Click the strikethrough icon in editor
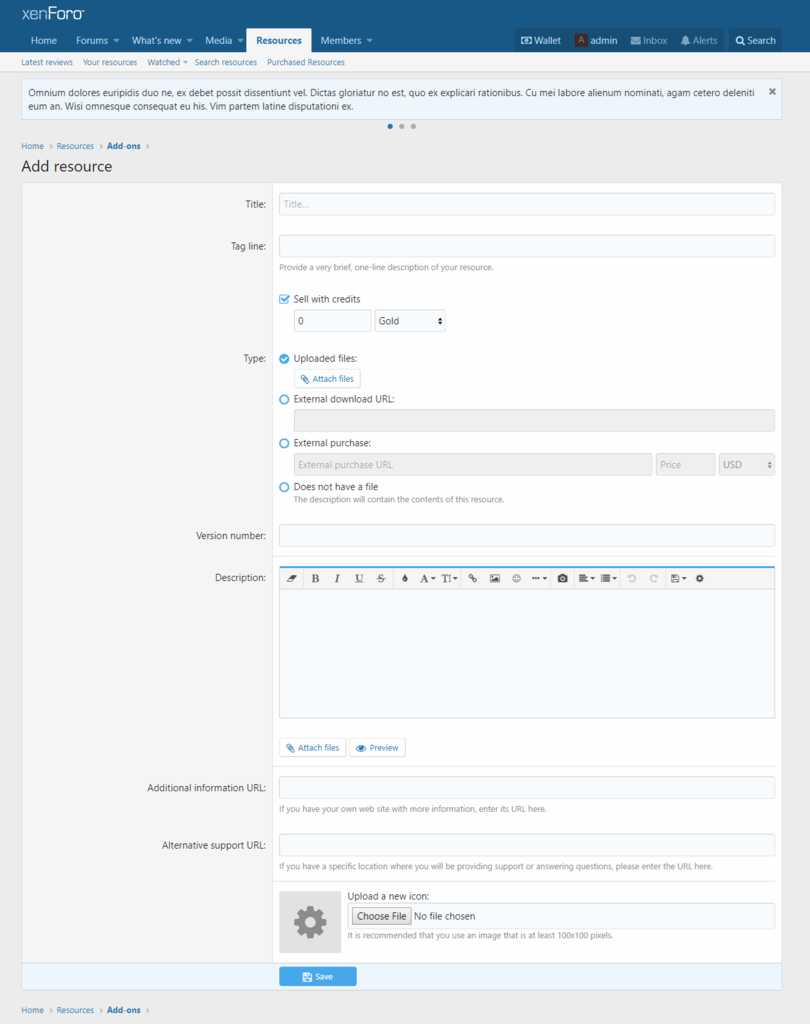 pyautogui.click(x=381, y=578)
